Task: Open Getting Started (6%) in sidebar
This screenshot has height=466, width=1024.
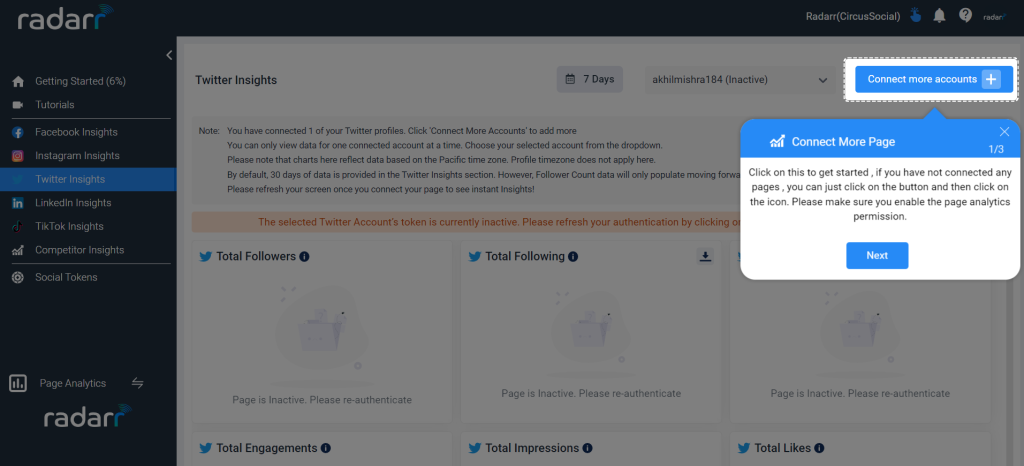Action: [x=80, y=82]
